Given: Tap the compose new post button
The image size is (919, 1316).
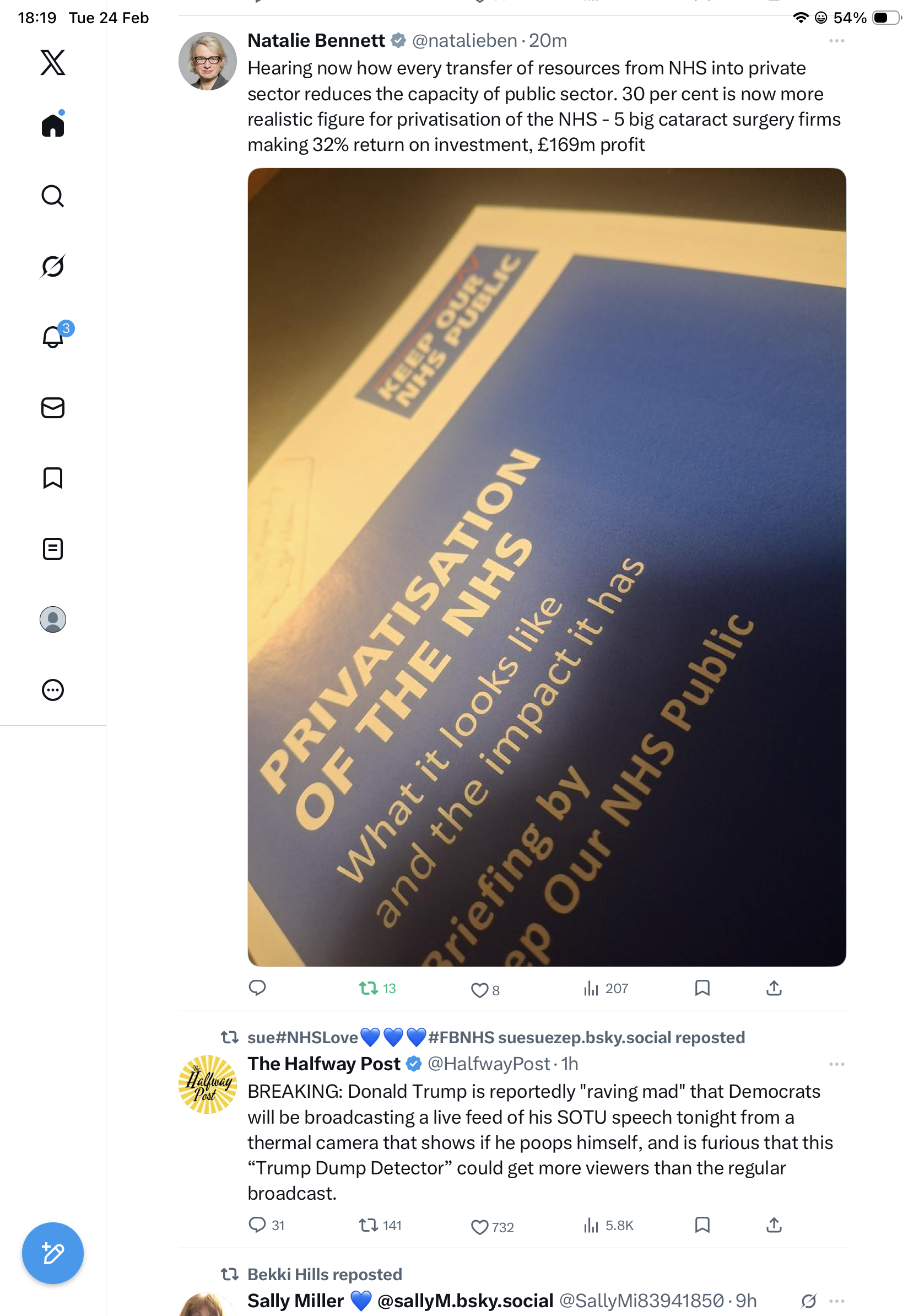Looking at the screenshot, I should pyautogui.click(x=53, y=1253).
